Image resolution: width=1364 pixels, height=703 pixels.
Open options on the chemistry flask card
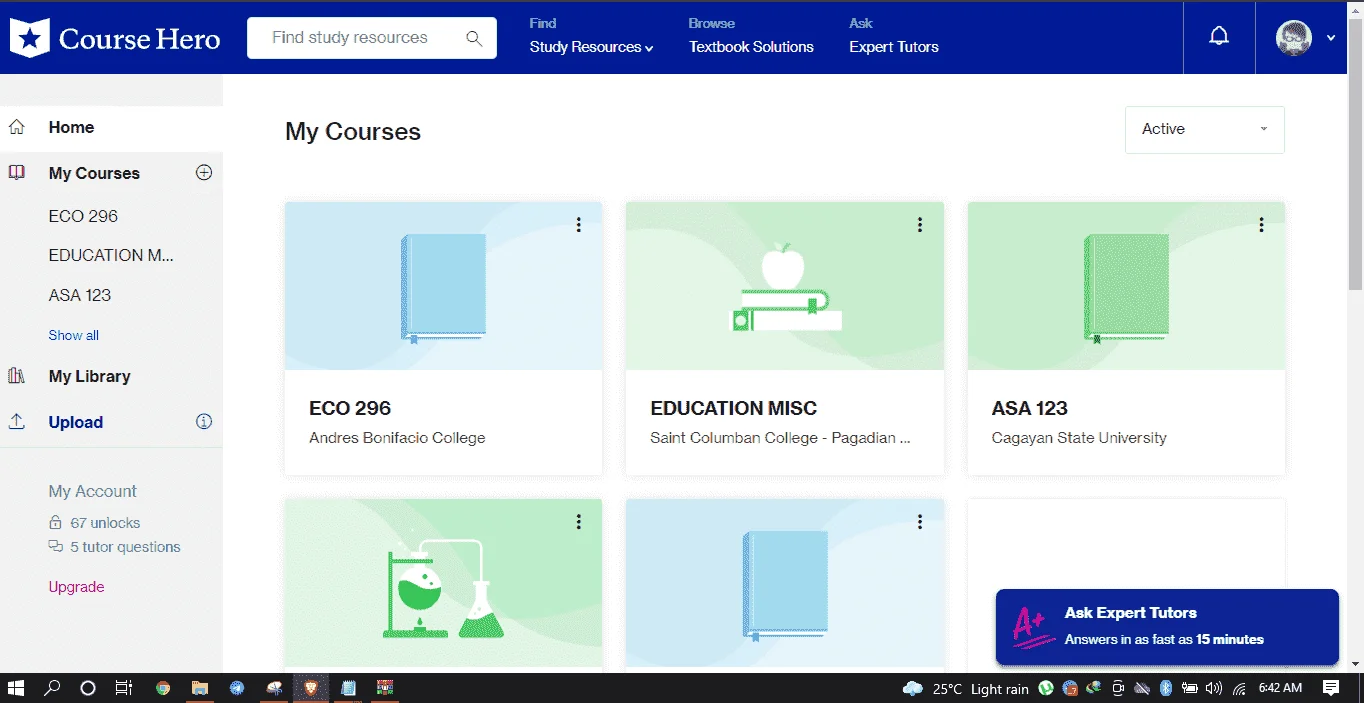pos(578,521)
